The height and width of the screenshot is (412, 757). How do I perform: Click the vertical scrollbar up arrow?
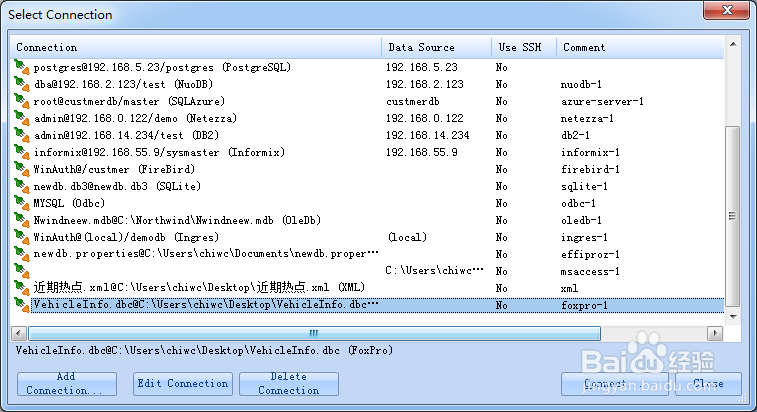[x=733, y=44]
